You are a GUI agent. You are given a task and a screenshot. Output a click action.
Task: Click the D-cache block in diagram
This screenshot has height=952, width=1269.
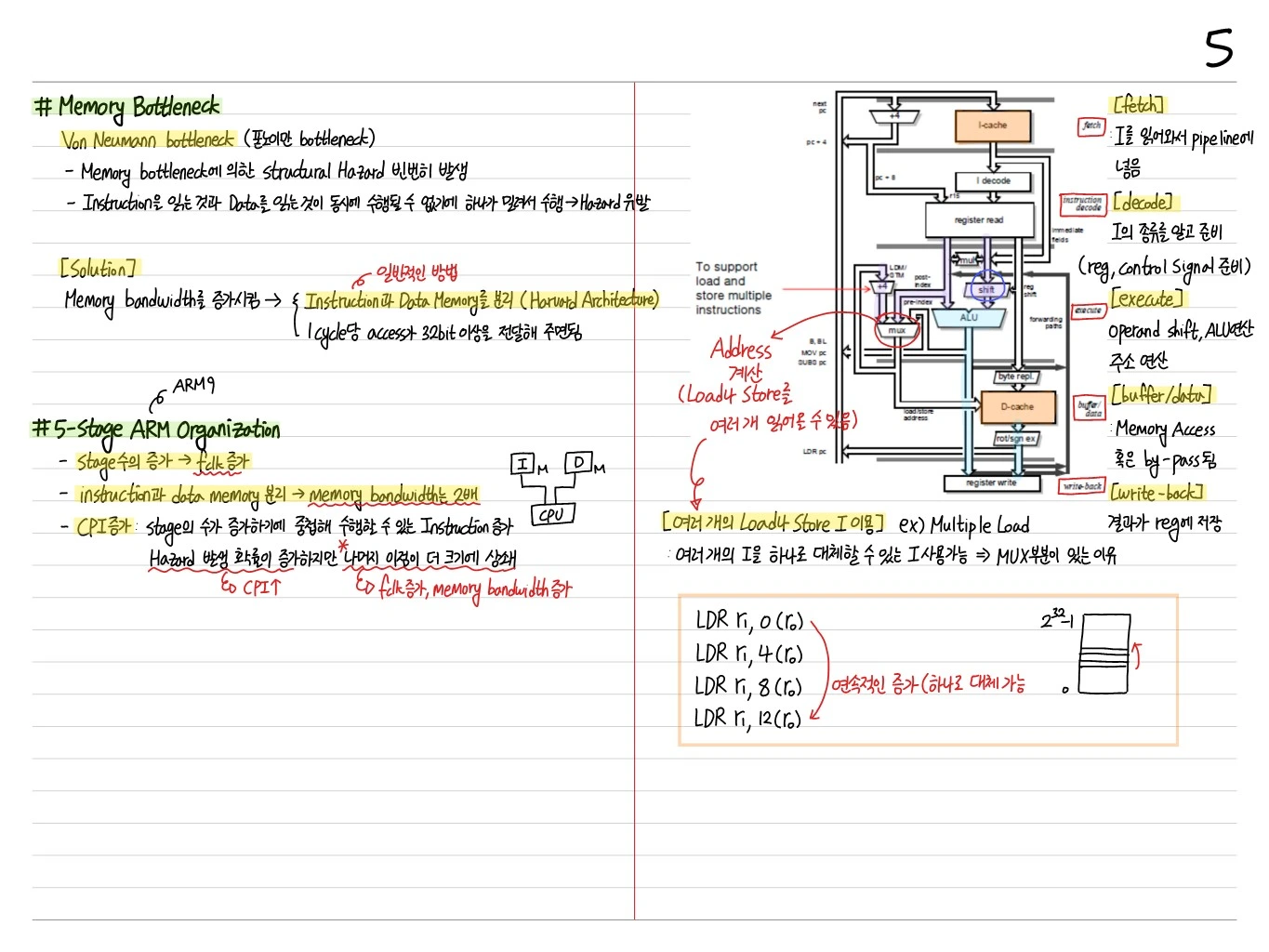pos(1017,406)
